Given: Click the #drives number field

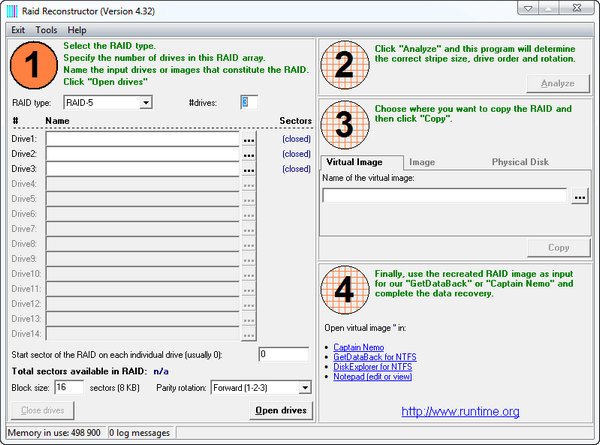Looking at the screenshot, I should [249, 102].
